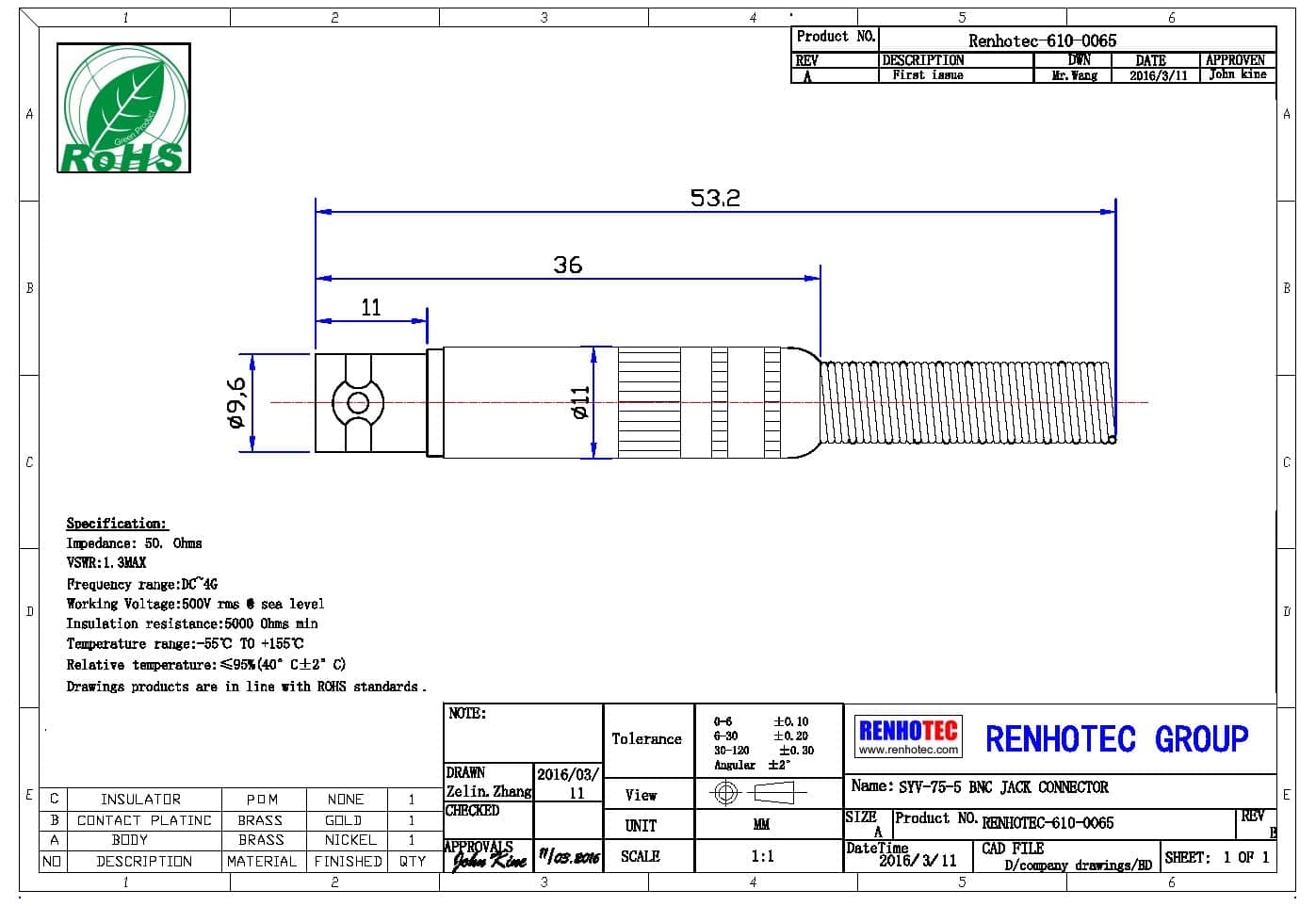1316x906 pixels.
Task: Select the 53.2 overall length dimension
Action: point(715,198)
